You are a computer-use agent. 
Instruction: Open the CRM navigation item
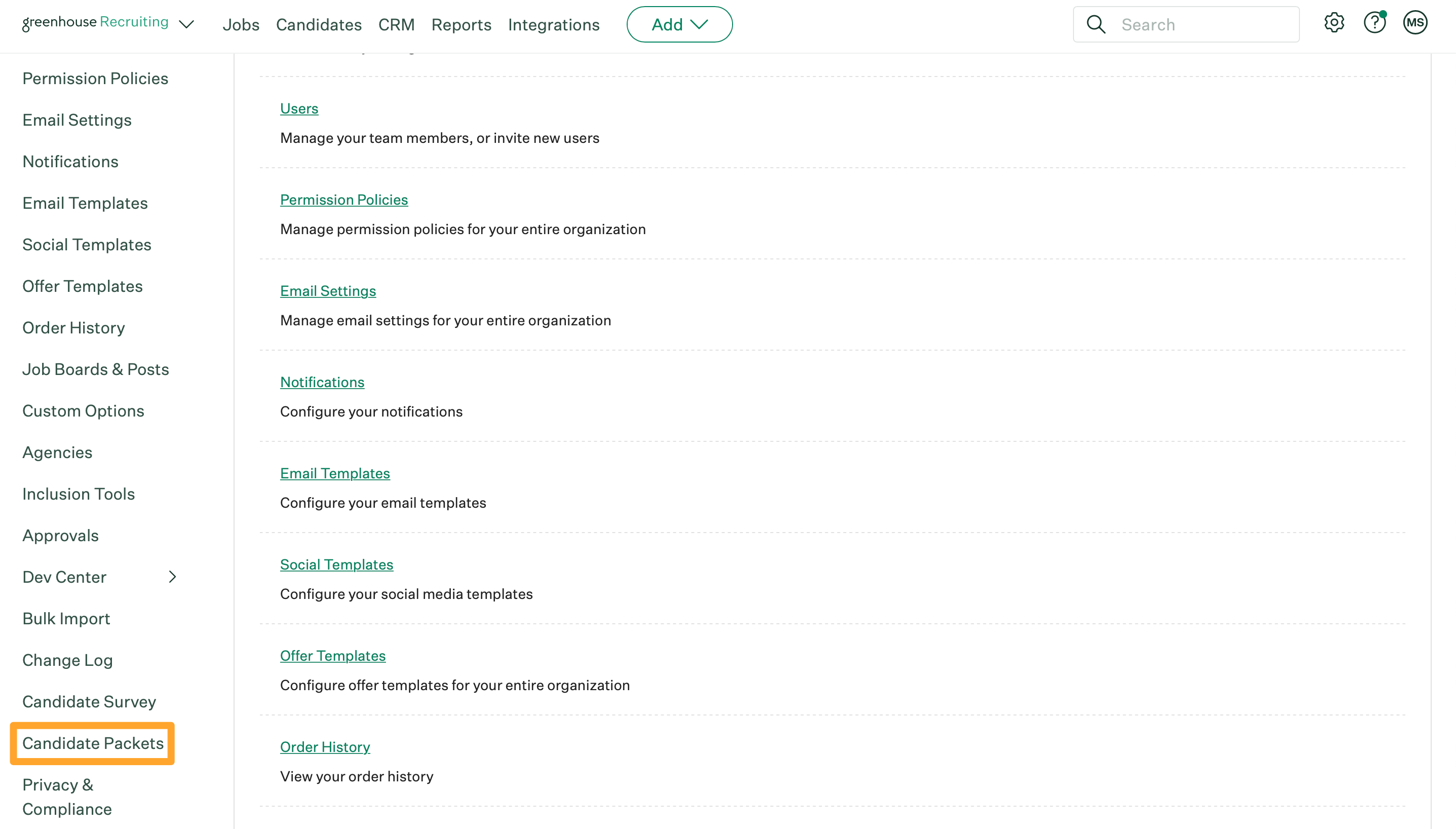click(396, 24)
